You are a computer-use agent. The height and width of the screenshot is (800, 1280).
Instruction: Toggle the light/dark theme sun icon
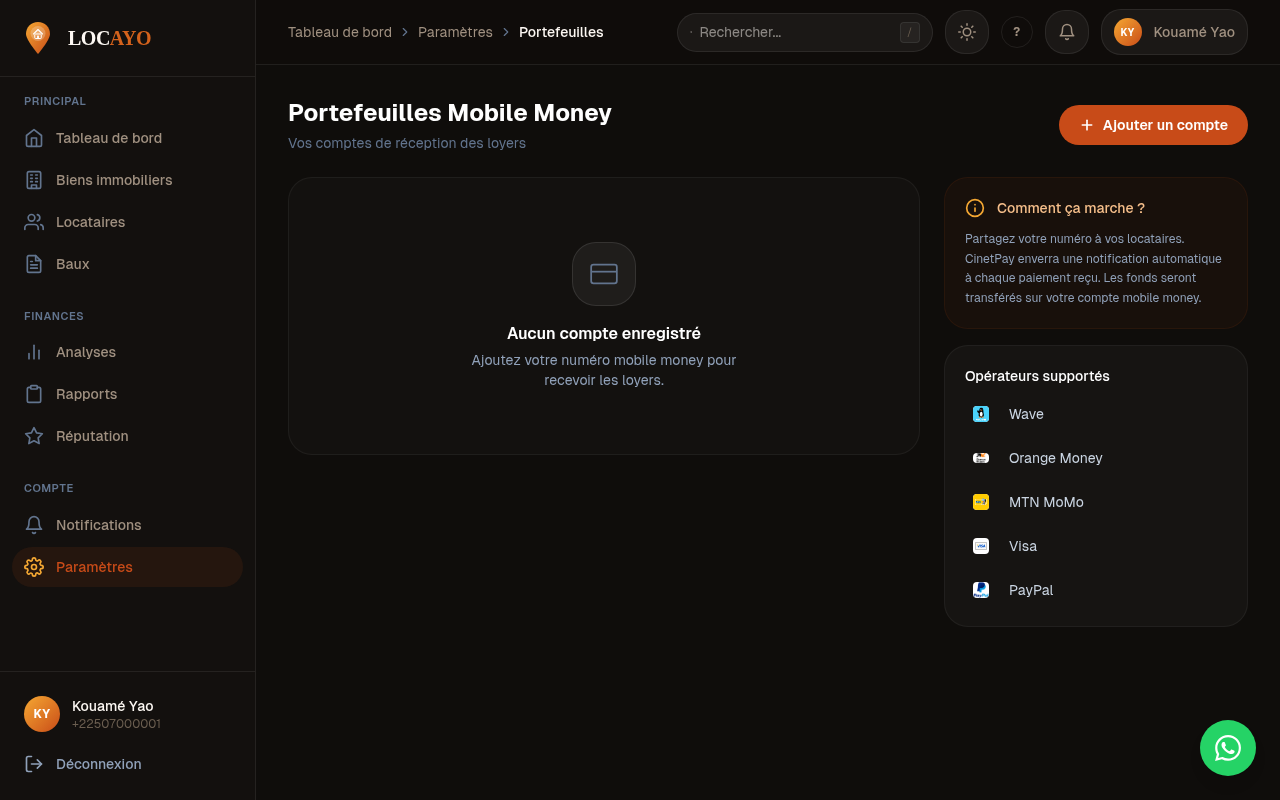click(x=967, y=32)
